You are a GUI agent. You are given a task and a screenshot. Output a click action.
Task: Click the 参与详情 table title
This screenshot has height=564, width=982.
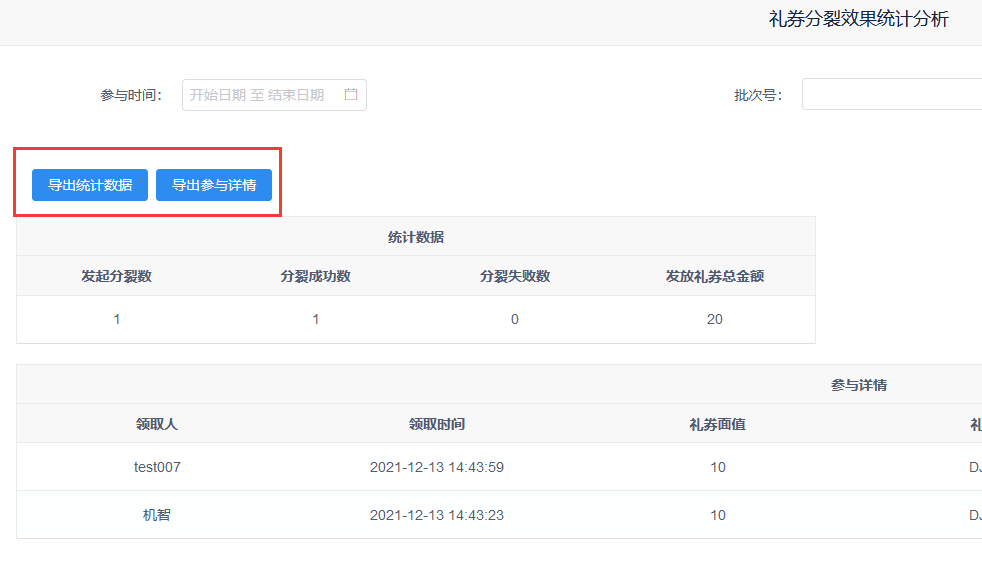point(859,385)
